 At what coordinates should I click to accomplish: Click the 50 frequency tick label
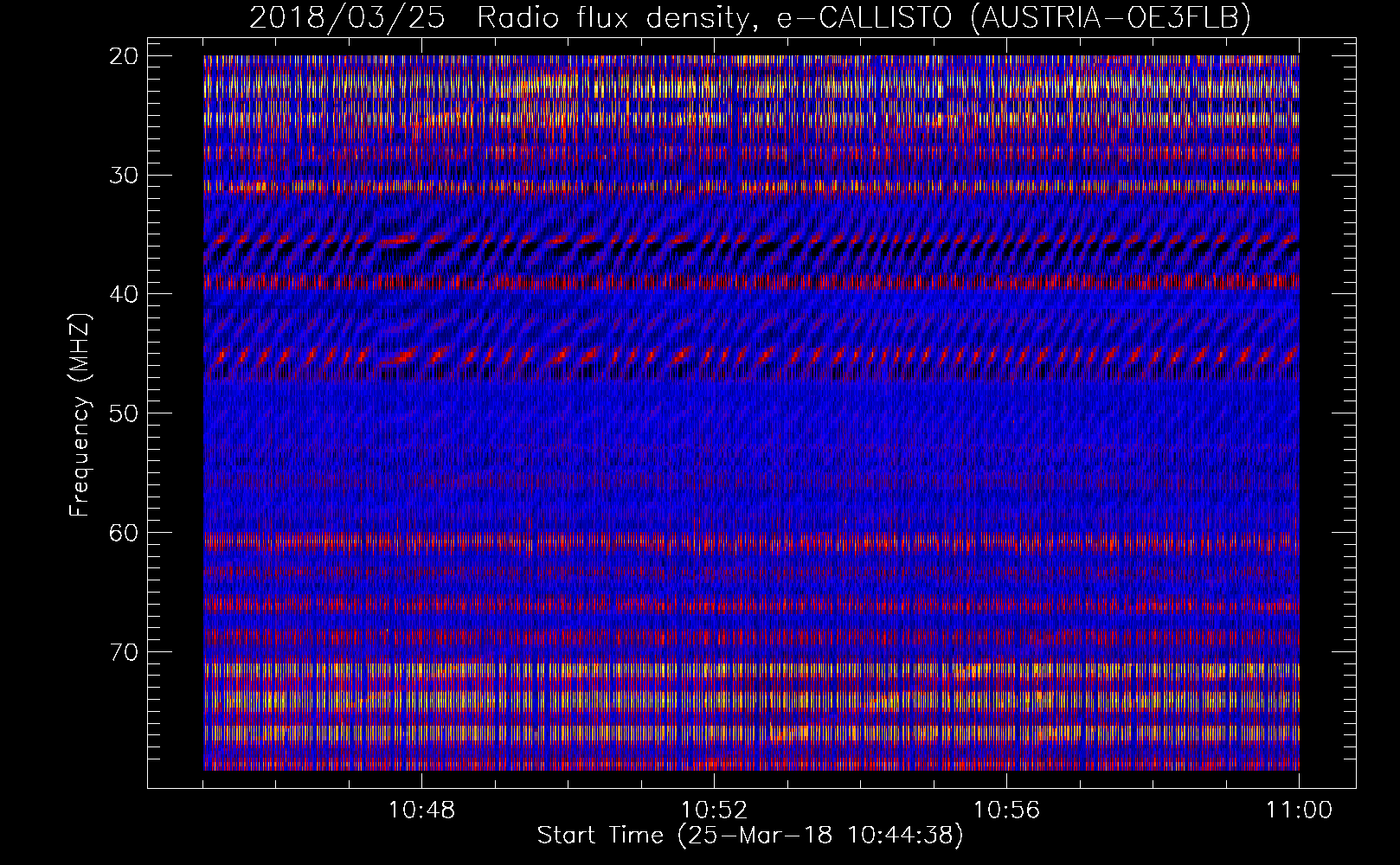pyautogui.click(x=124, y=413)
